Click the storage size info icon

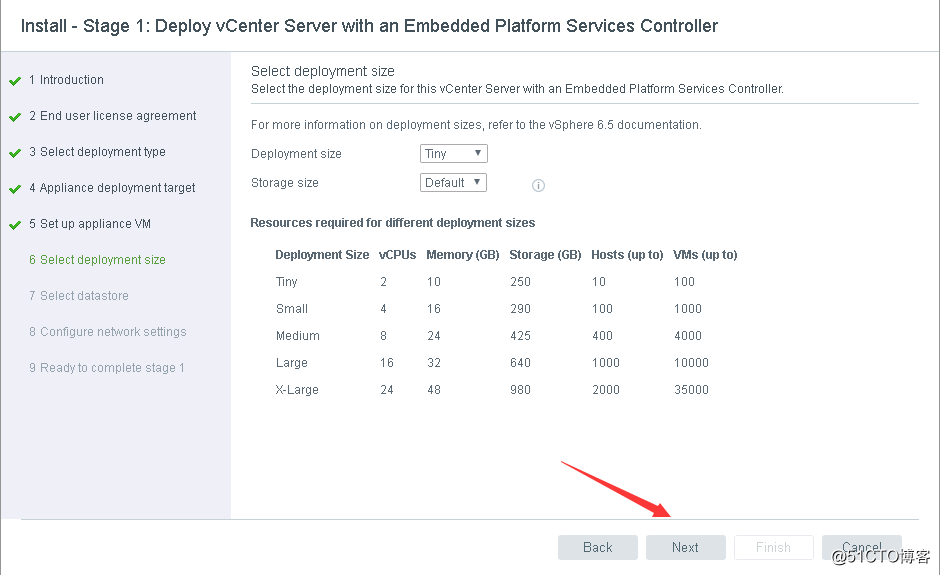pyautogui.click(x=538, y=185)
